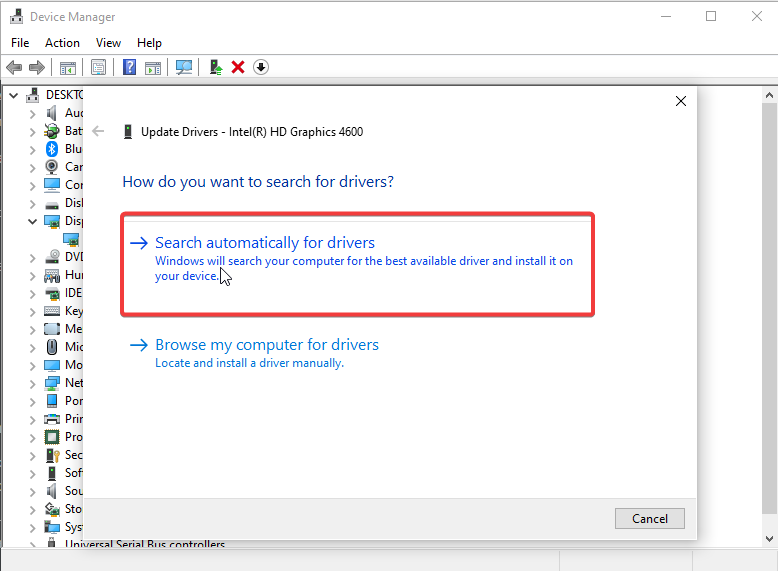Expand the Processors node chevron
This screenshot has height=571, width=778.
pos(32,438)
